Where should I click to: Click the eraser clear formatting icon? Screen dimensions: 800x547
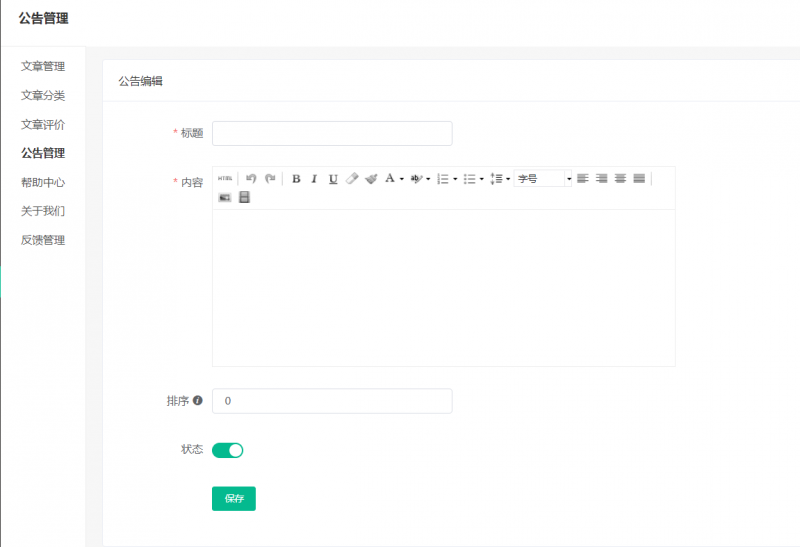(x=352, y=179)
